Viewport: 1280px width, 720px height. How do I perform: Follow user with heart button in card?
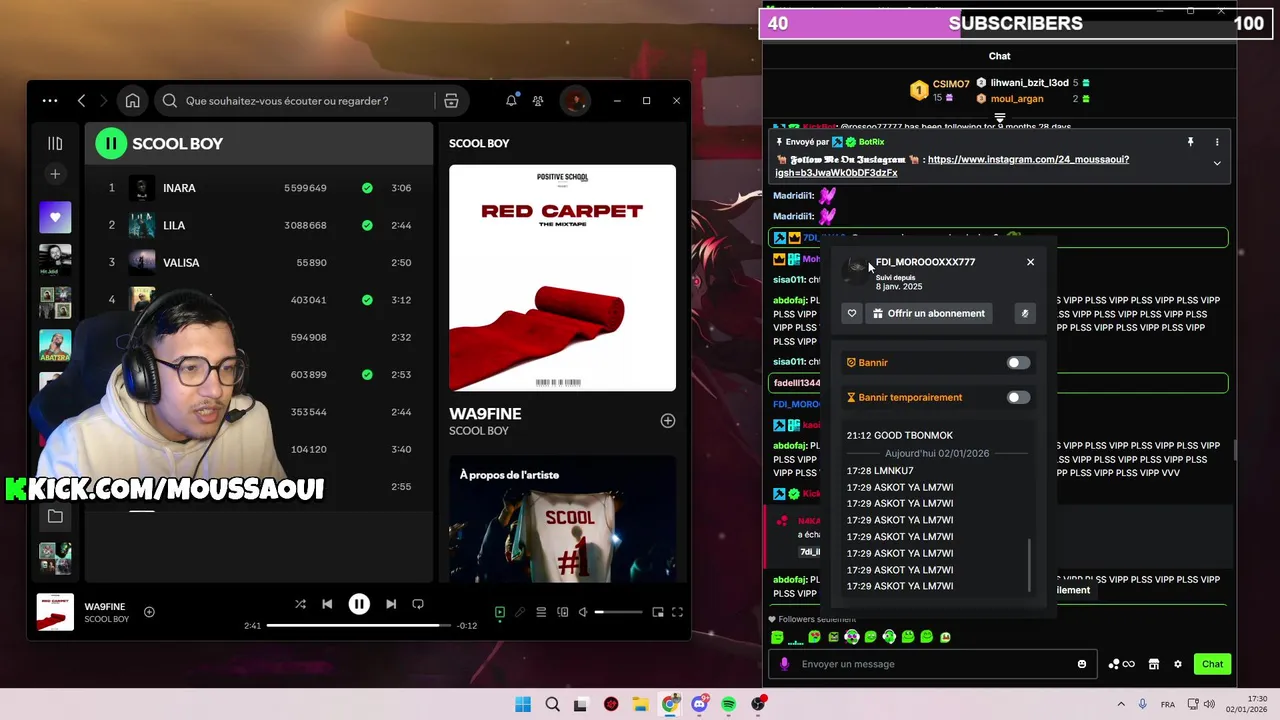click(852, 313)
